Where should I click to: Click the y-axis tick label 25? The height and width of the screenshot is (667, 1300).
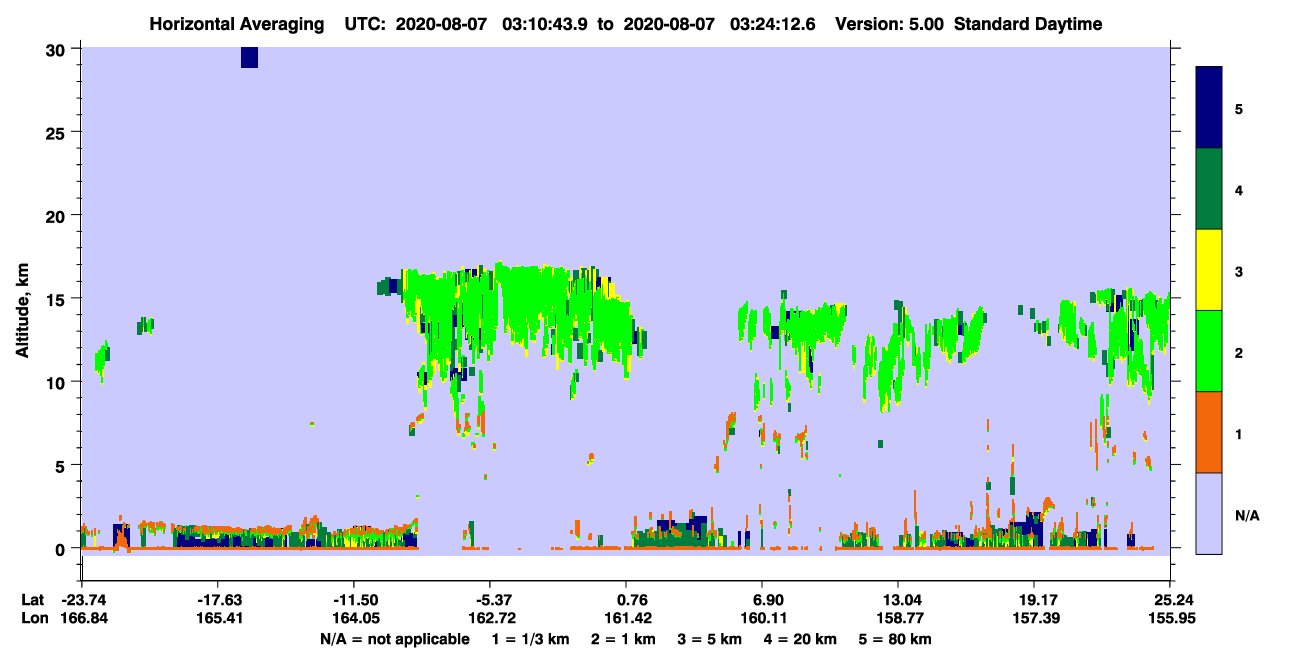(x=57, y=133)
